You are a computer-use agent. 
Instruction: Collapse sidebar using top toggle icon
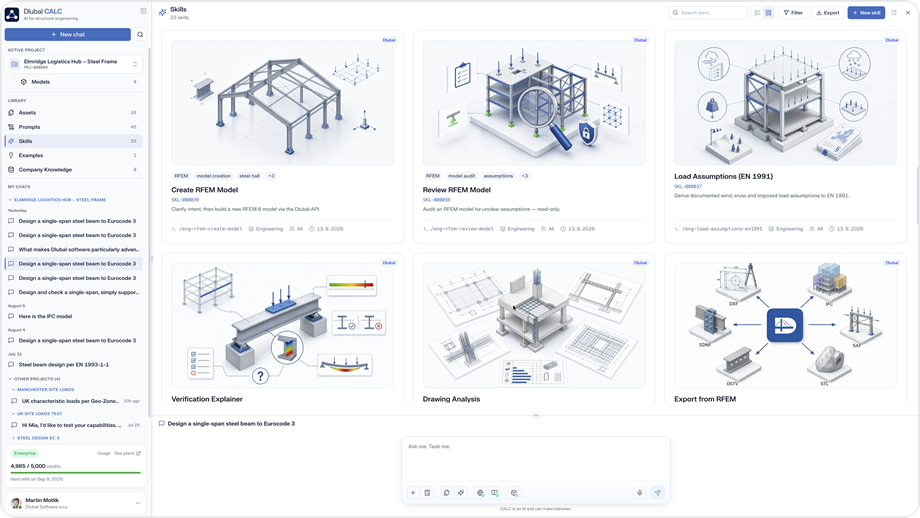point(143,11)
